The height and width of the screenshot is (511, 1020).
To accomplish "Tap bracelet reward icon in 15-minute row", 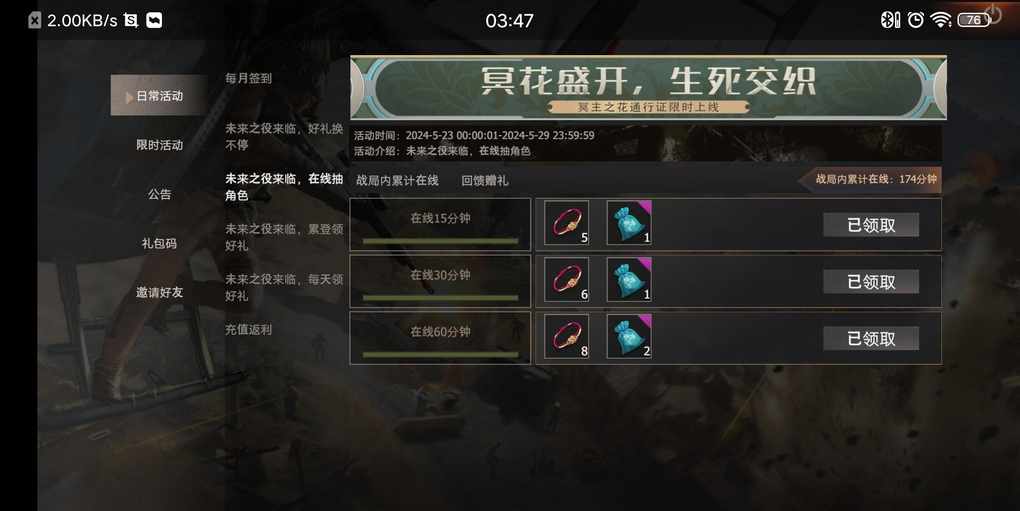I will pyautogui.click(x=567, y=223).
